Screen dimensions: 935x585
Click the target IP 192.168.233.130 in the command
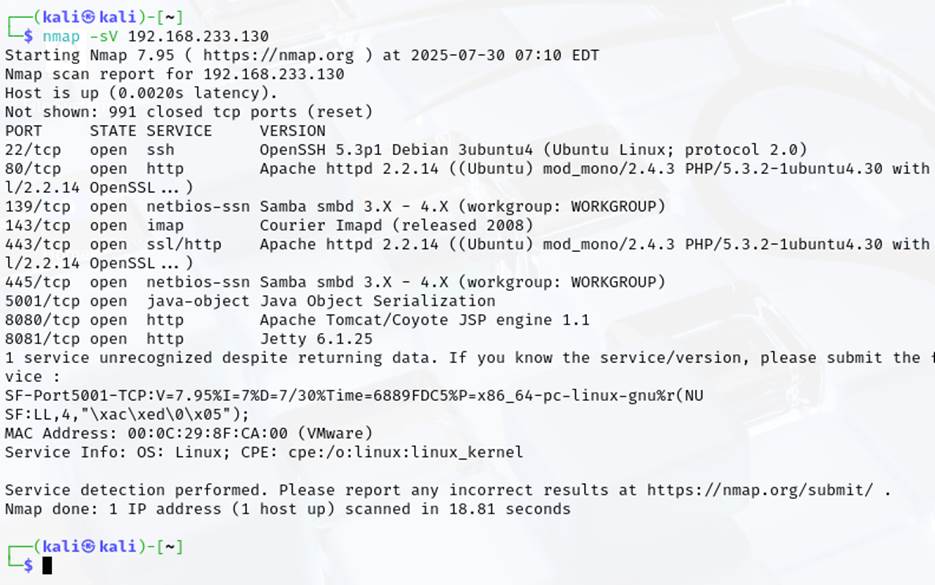pyautogui.click(x=198, y=36)
